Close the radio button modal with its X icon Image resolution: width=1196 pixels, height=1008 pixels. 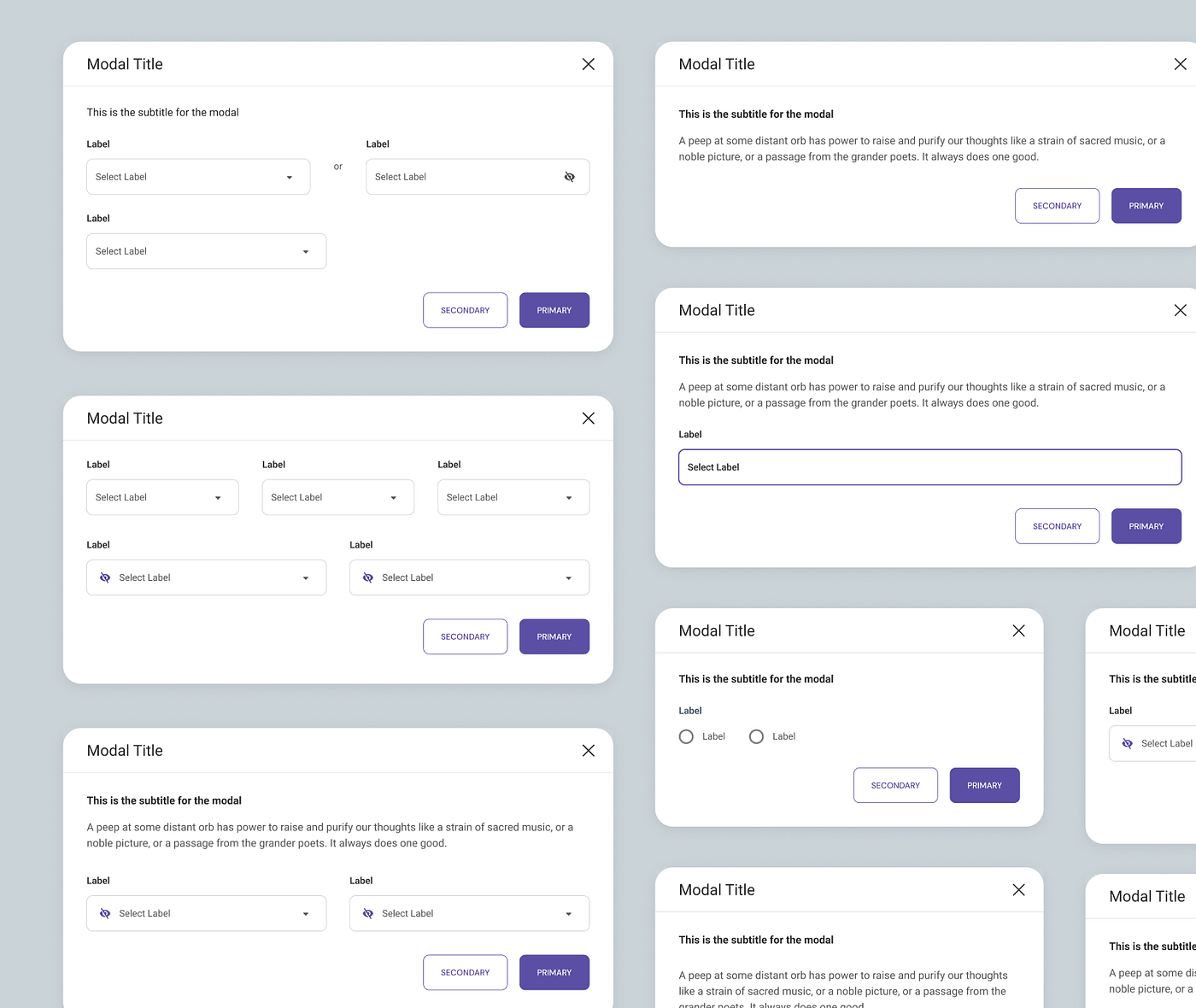point(1018,630)
